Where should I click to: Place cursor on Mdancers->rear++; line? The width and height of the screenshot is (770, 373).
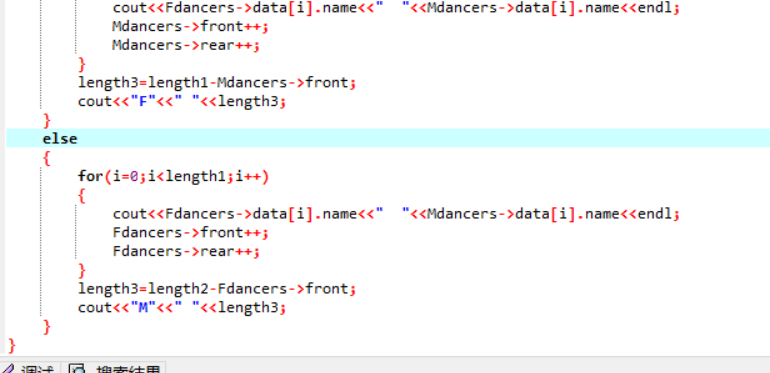tap(185, 45)
